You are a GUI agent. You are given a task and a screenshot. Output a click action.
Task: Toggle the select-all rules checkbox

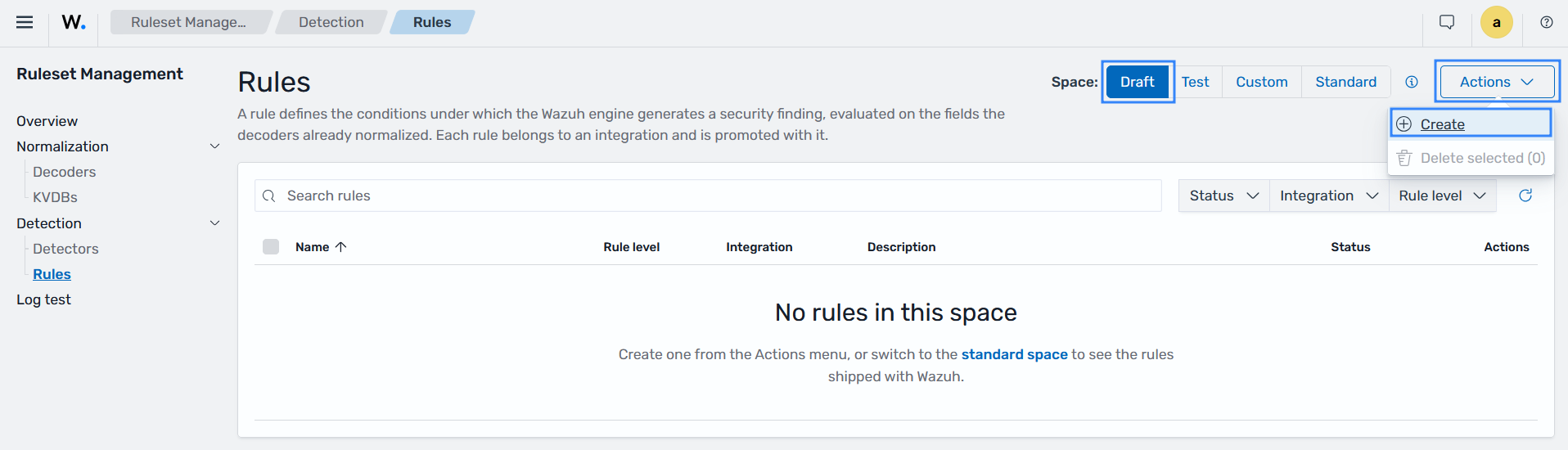[271, 247]
